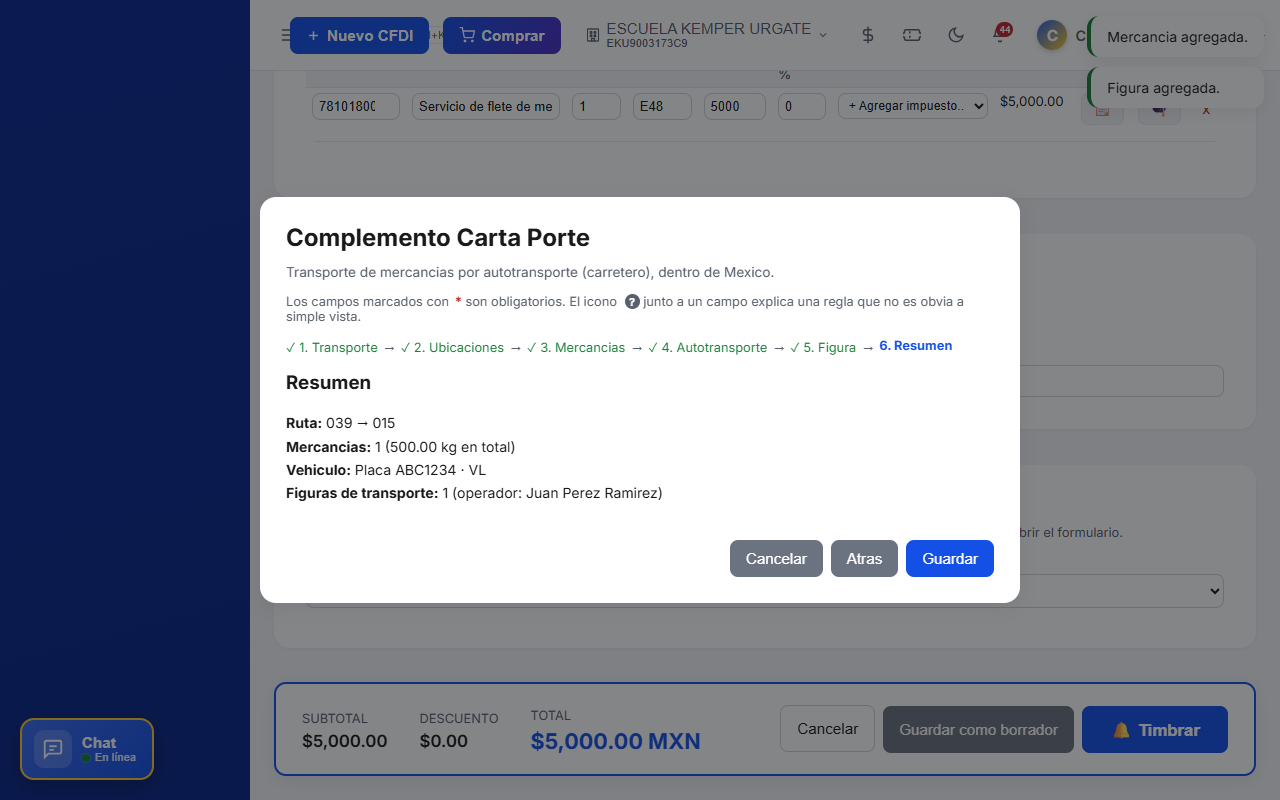Image resolution: width=1280 pixels, height=800 pixels.
Task: Click the hamburger menu icon beside Nuevo CFDI
Action: pyautogui.click(x=286, y=36)
